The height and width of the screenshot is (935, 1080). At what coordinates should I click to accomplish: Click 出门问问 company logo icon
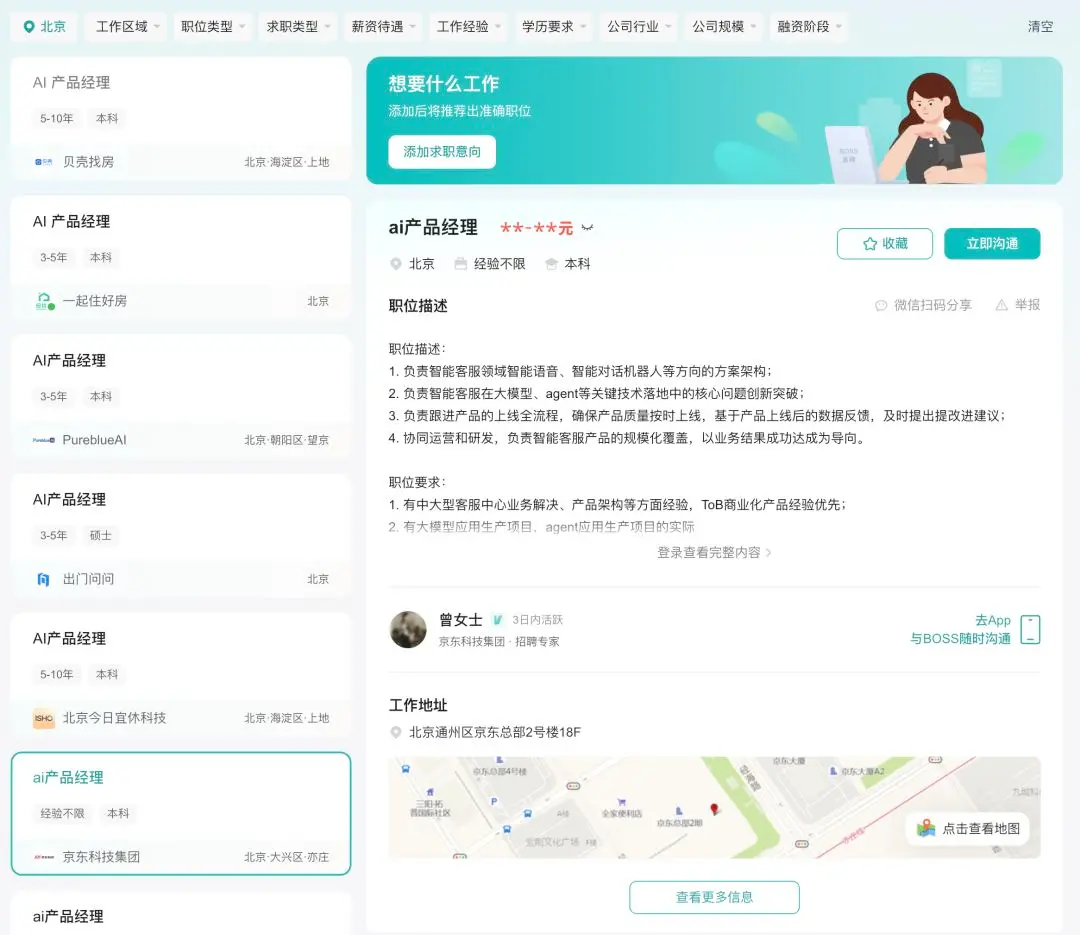pos(43,579)
